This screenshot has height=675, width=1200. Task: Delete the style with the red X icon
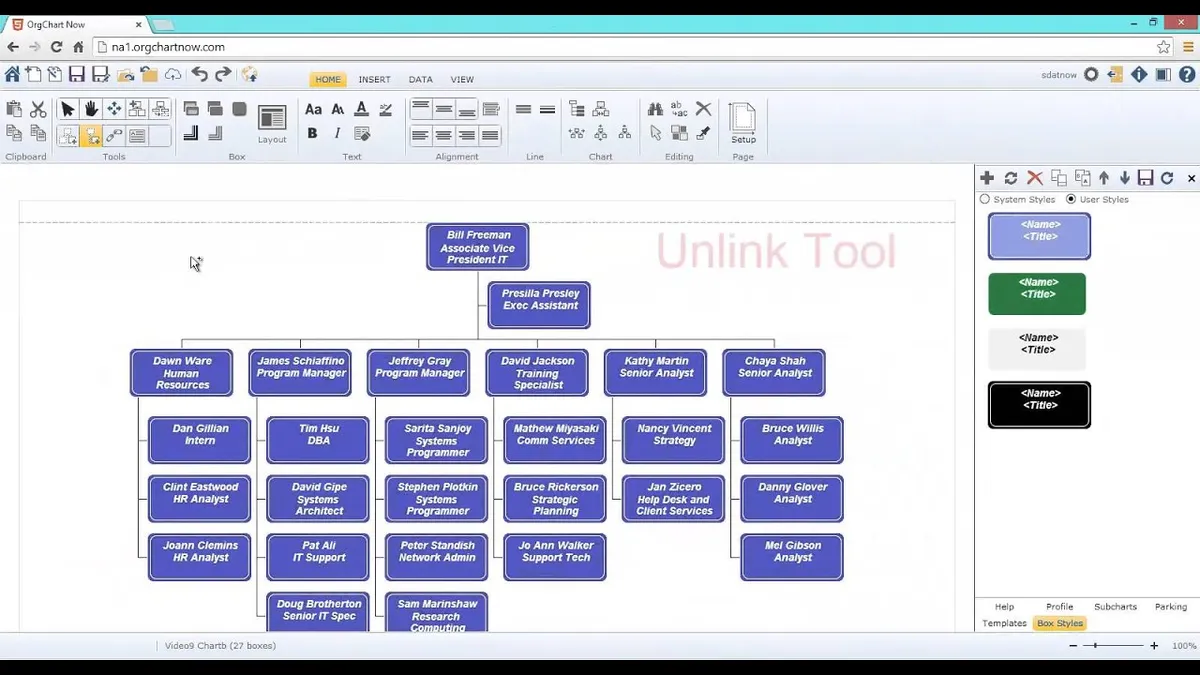pyautogui.click(x=1035, y=178)
